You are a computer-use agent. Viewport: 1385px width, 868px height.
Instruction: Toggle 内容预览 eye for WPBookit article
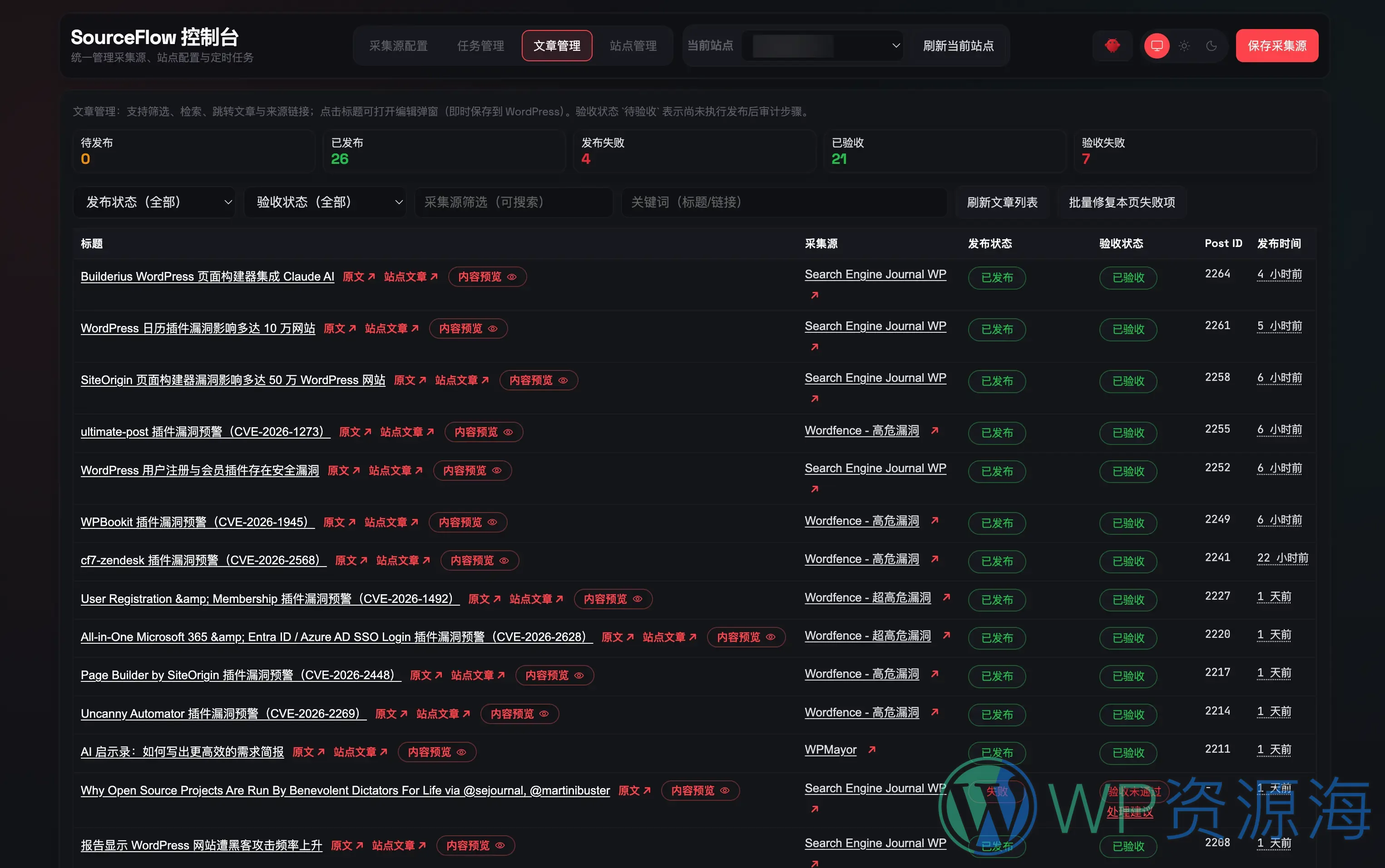pos(492,523)
